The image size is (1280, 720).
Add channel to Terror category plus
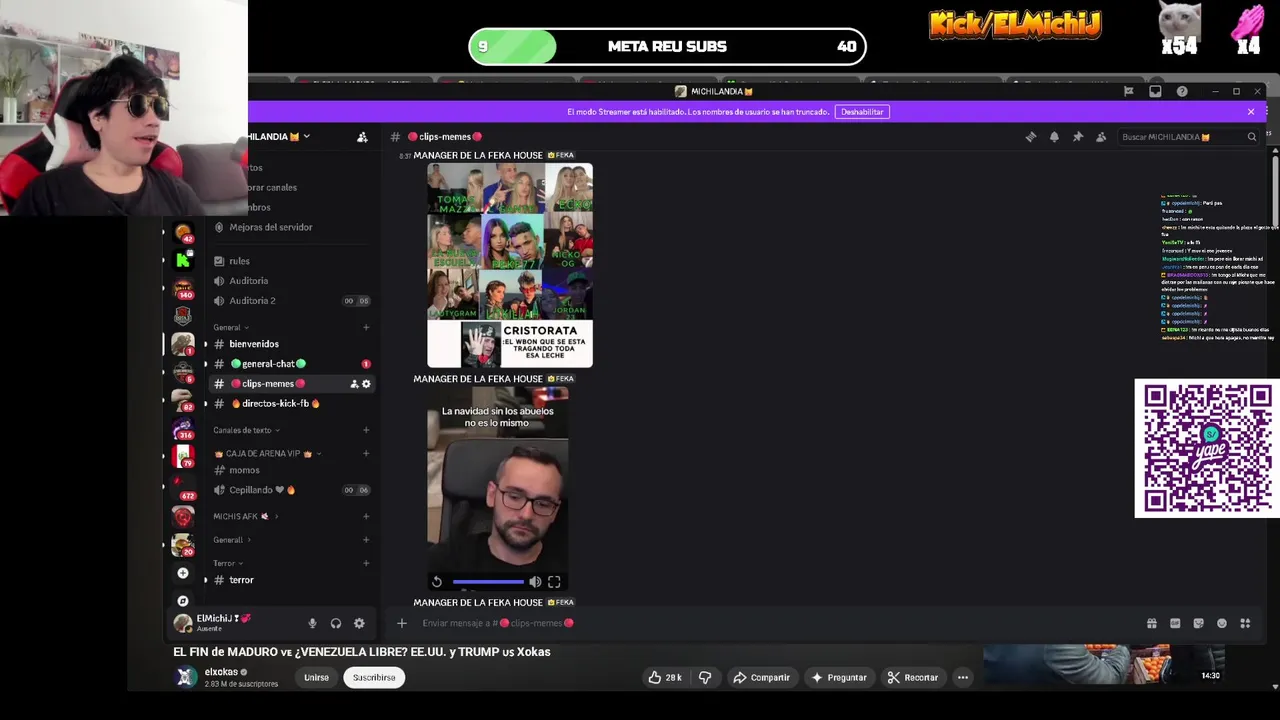tap(366, 563)
